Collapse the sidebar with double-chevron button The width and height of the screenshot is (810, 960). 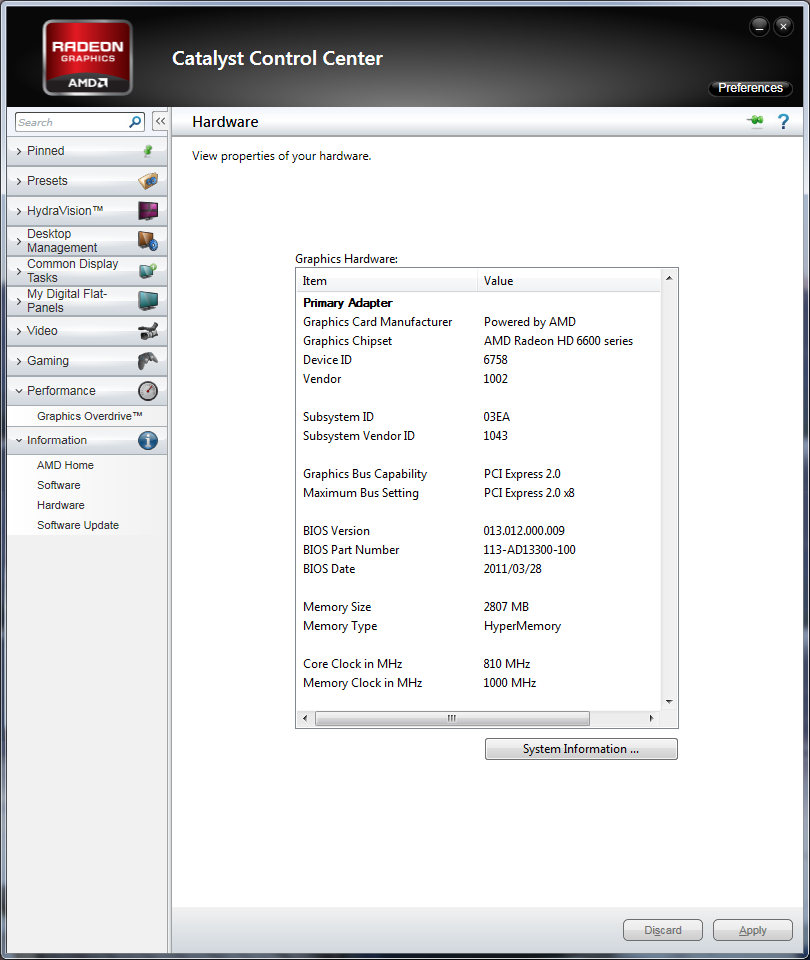pos(160,121)
